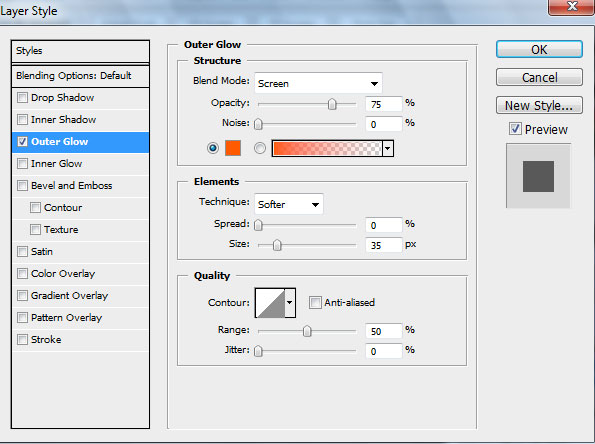Confirm with the OK button
The image size is (595, 444).
point(539,49)
